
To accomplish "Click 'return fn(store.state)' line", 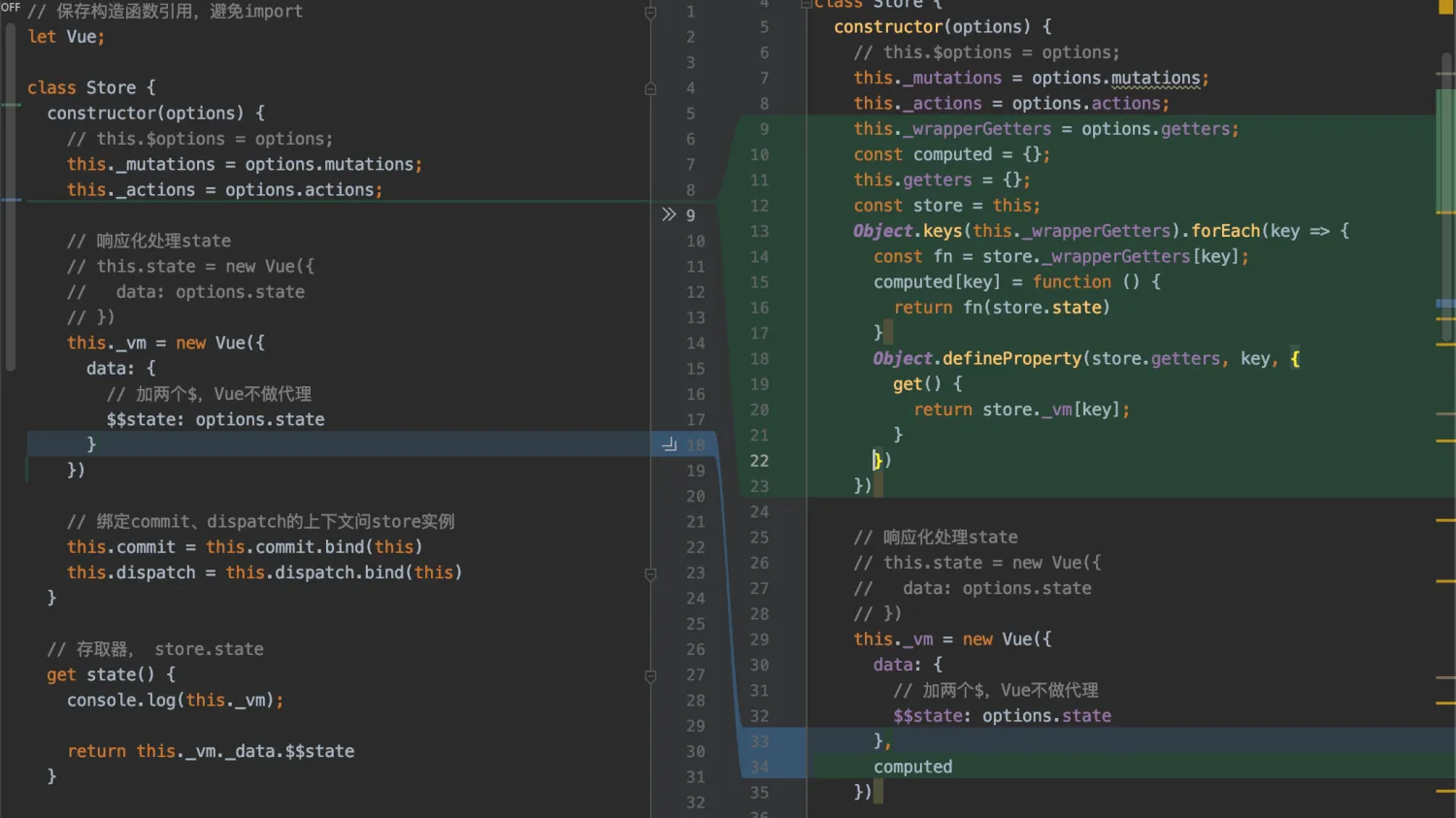I will coord(1002,308).
